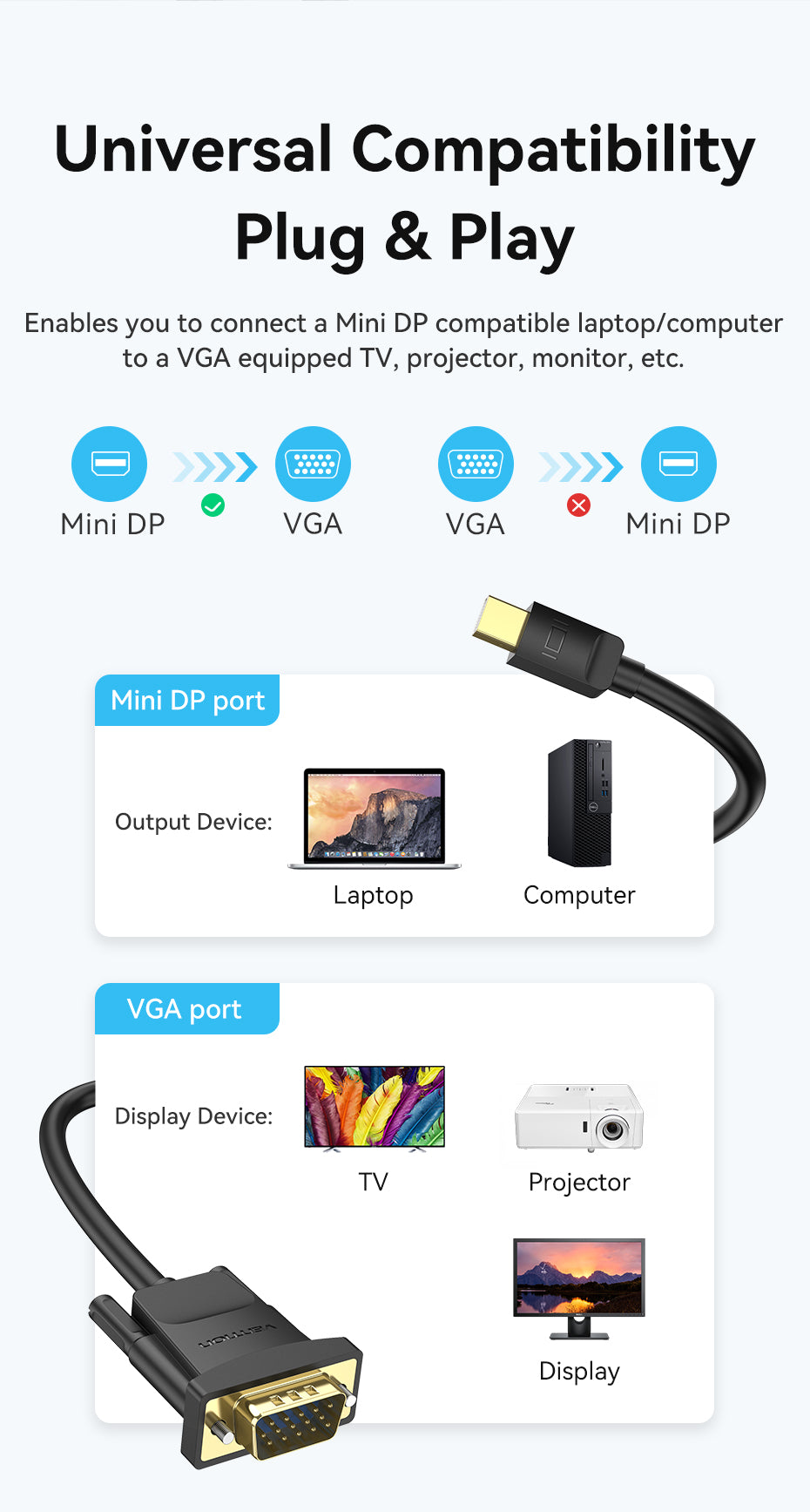Image resolution: width=810 pixels, height=1512 pixels.
Task: Click the VGA icon before red cross
Action: point(476,464)
